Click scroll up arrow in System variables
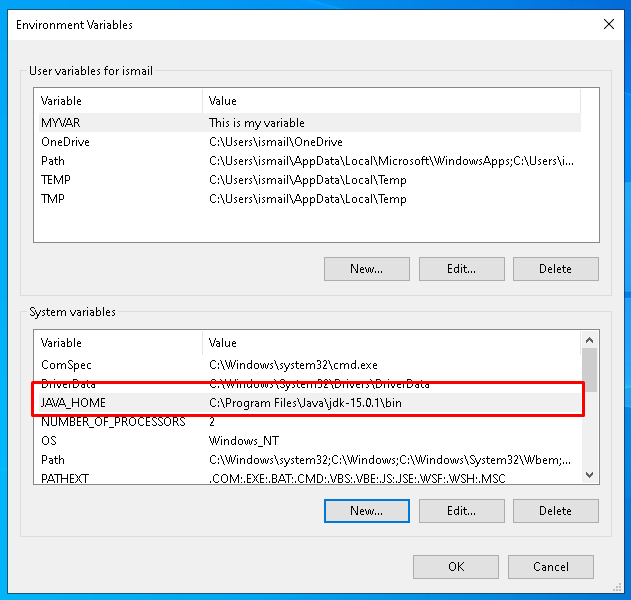Viewport: 631px width, 600px height. click(x=590, y=340)
